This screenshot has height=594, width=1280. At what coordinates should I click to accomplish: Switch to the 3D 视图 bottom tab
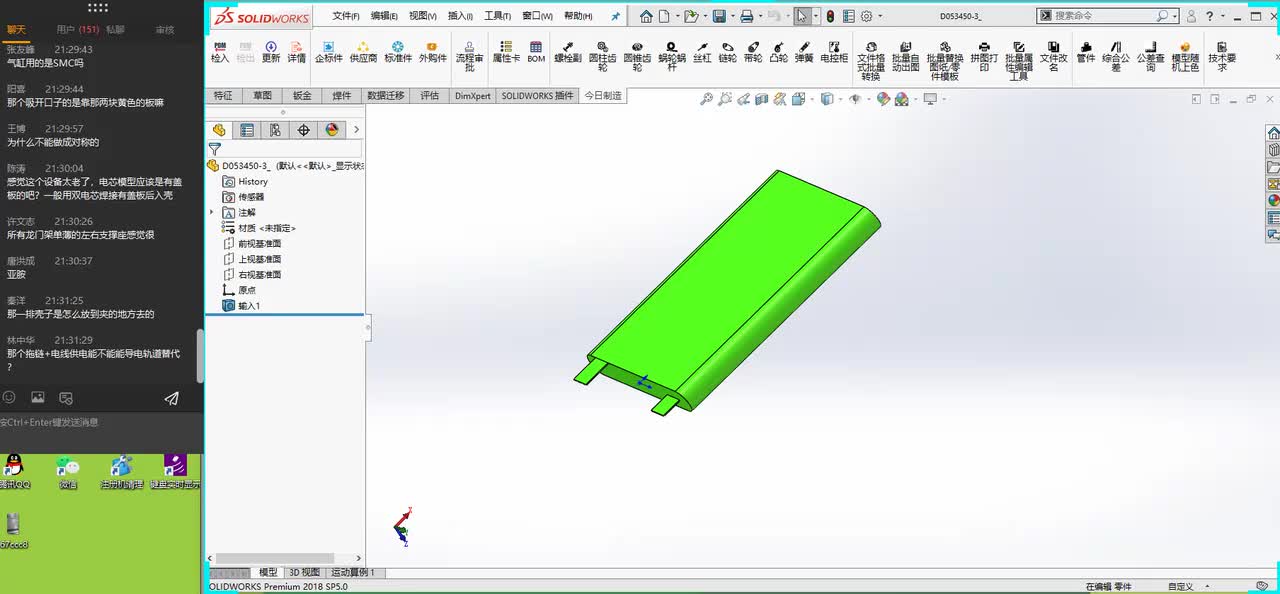(x=304, y=573)
